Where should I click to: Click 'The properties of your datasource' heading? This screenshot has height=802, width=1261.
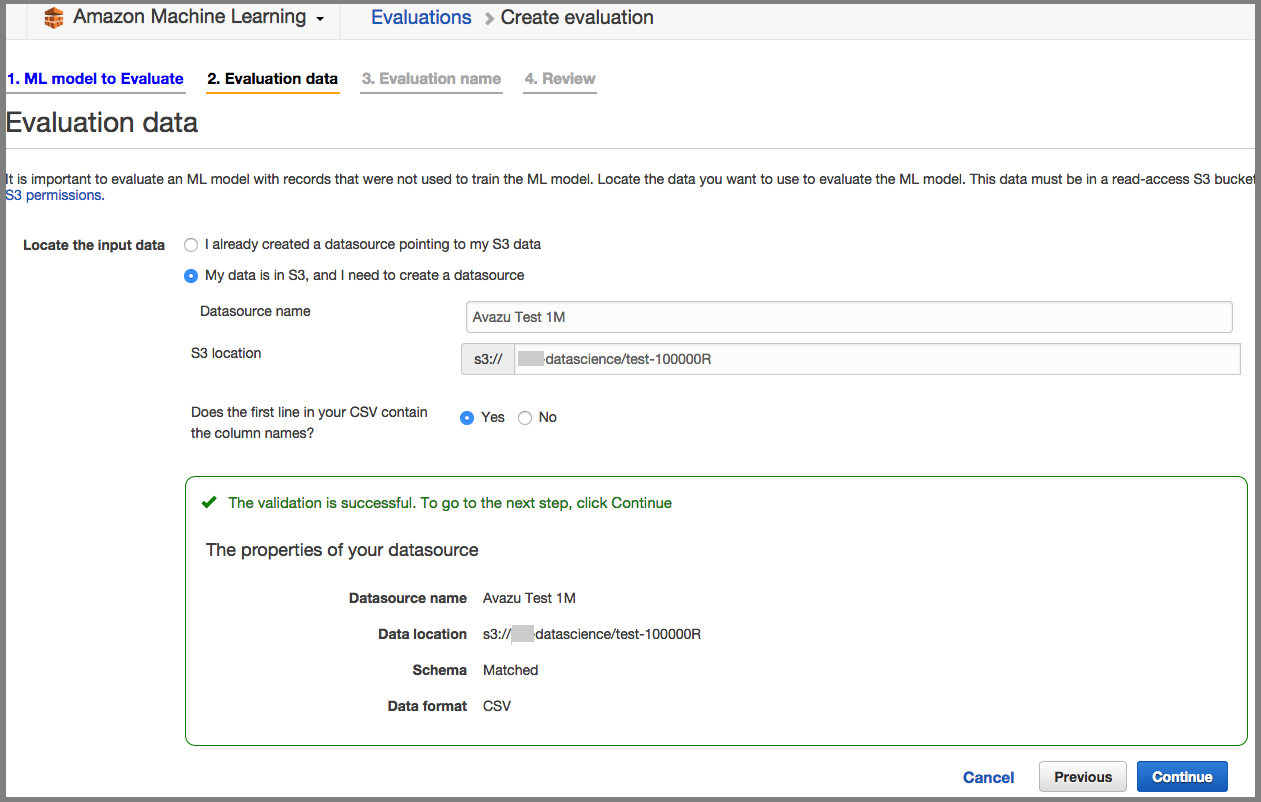[x=342, y=550]
